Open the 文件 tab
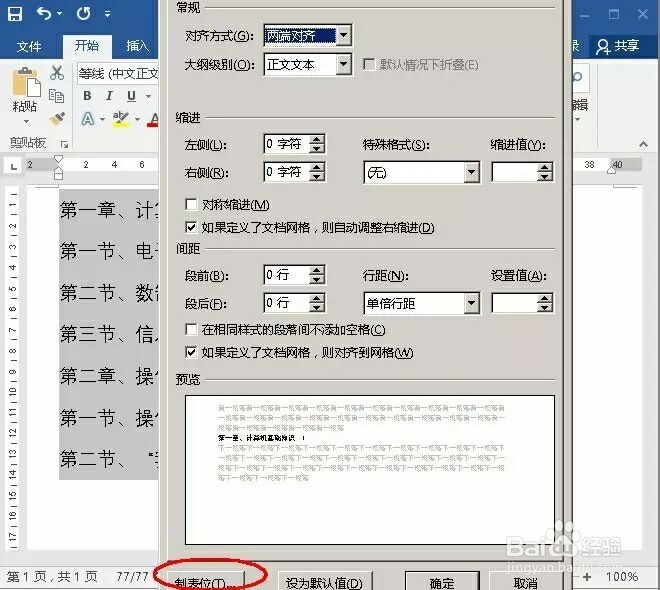Image resolution: width=660 pixels, height=590 pixels. (x=29, y=46)
